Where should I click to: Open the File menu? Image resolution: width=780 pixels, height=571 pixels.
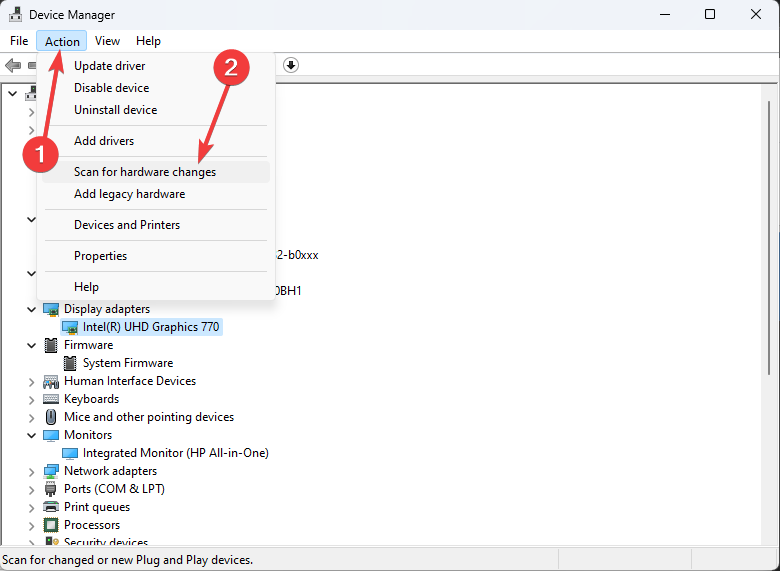pyautogui.click(x=19, y=41)
